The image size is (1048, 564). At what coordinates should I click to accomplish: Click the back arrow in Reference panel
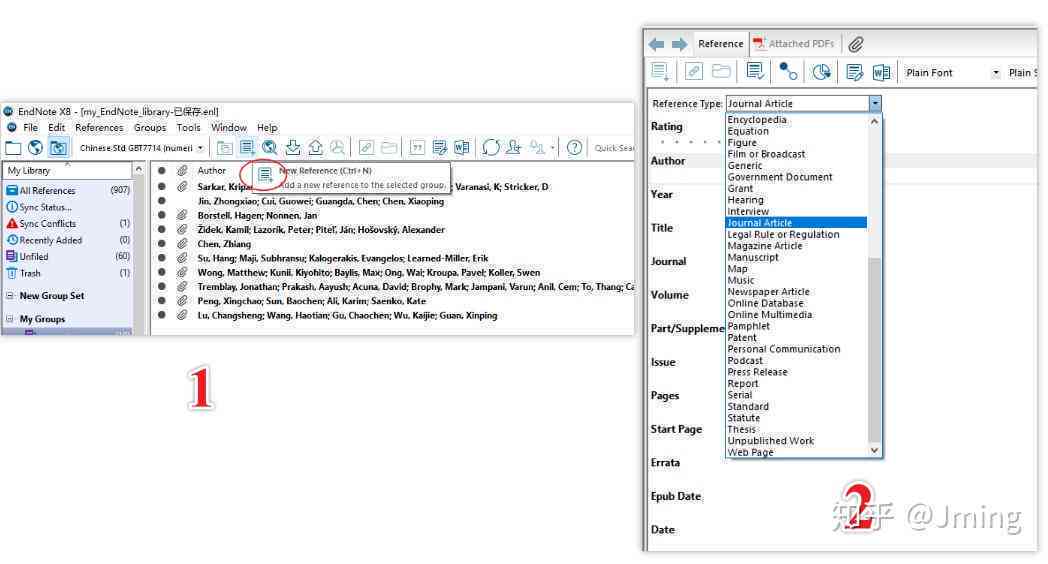(x=656, y=44)
